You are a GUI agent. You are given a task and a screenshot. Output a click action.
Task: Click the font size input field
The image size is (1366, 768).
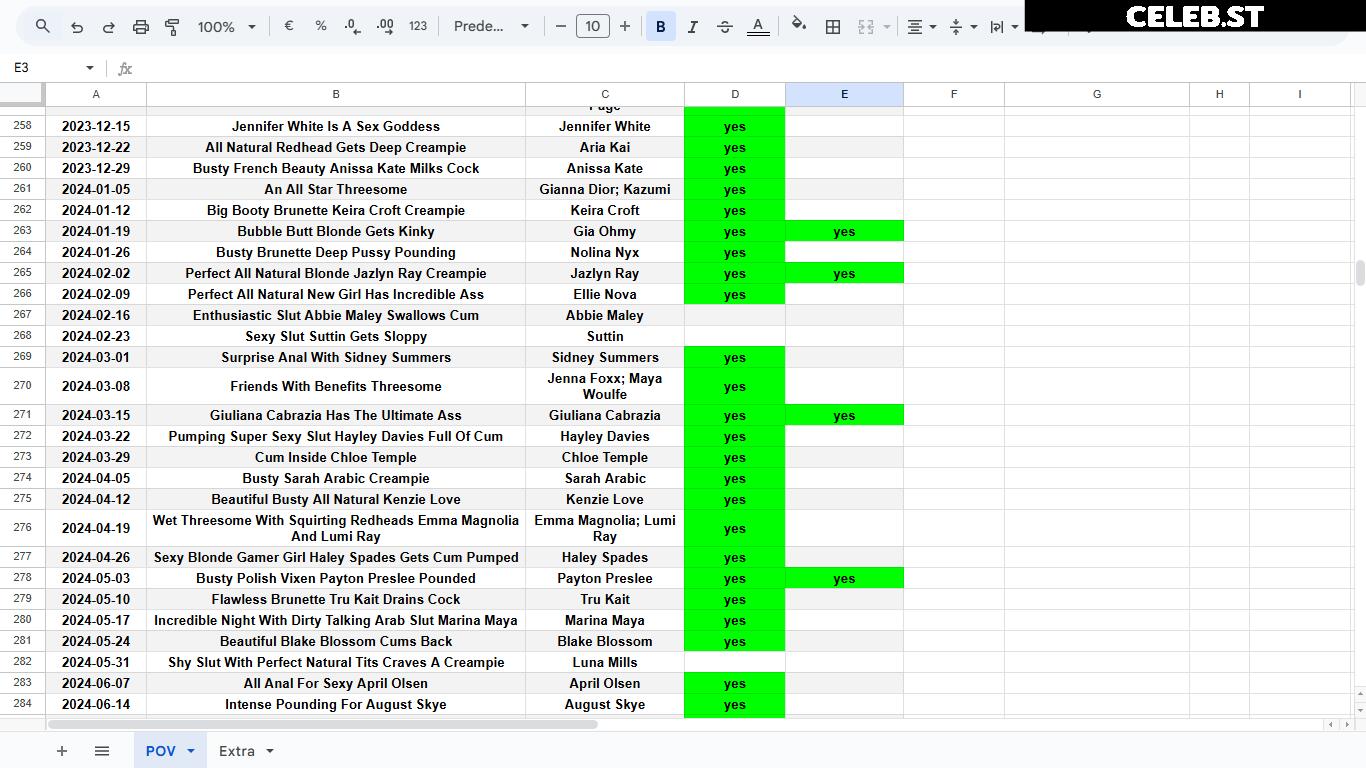[x=593, y=27]
